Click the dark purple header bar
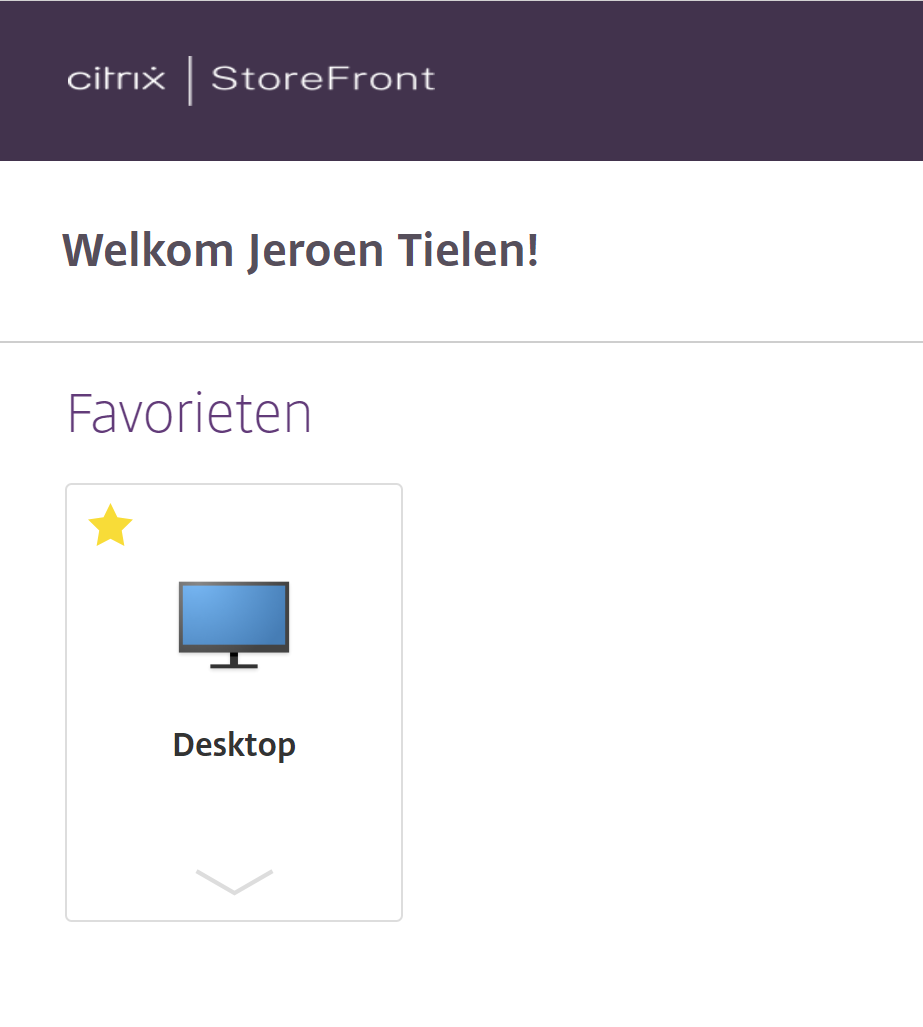Screen dimensions: 923x1027 [655, 80]
